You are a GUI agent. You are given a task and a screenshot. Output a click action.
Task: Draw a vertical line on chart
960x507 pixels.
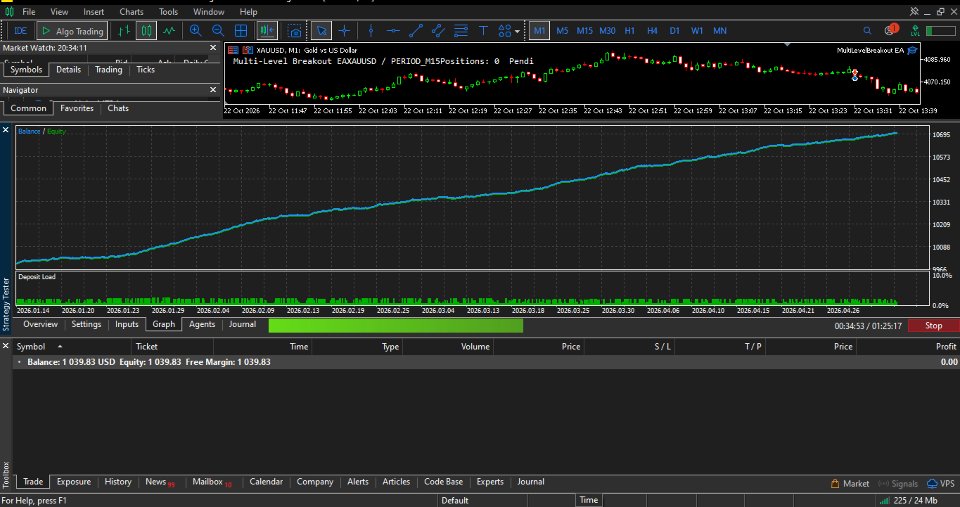coord(370,31)
